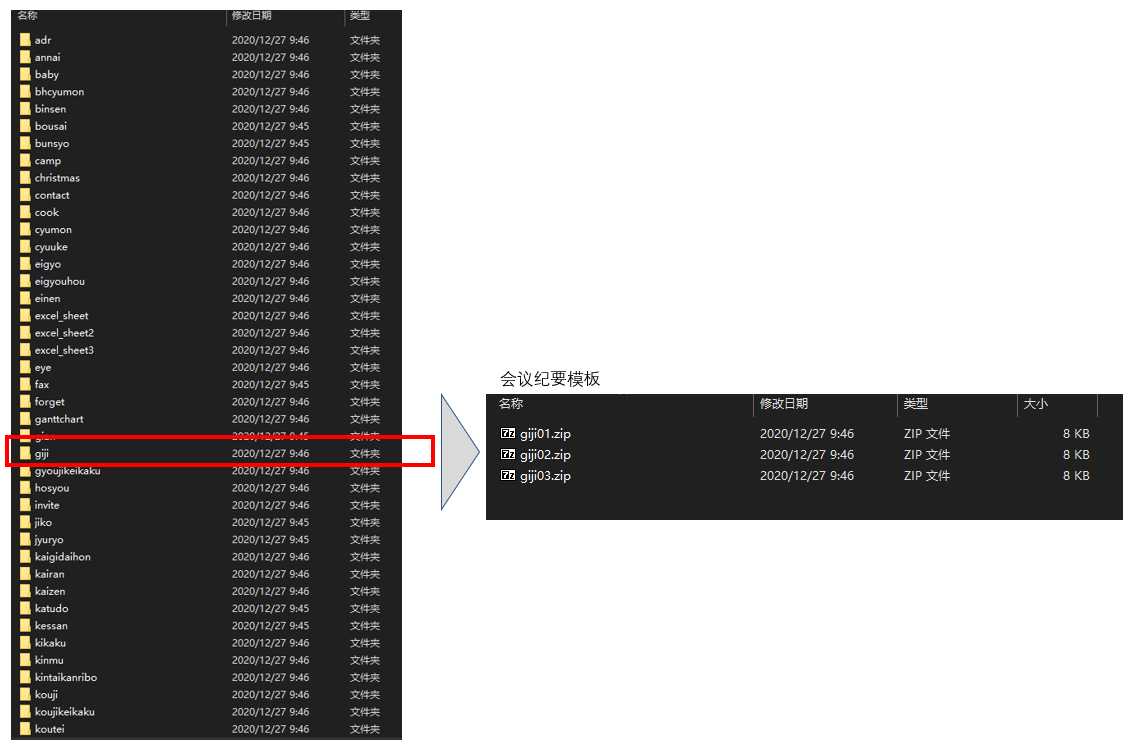Image resolution: width=1131 pixels, height=742 pixels.
Task: Sort zip list by 大小 header
Action: pyautogui.click(x=1035, y=404)
